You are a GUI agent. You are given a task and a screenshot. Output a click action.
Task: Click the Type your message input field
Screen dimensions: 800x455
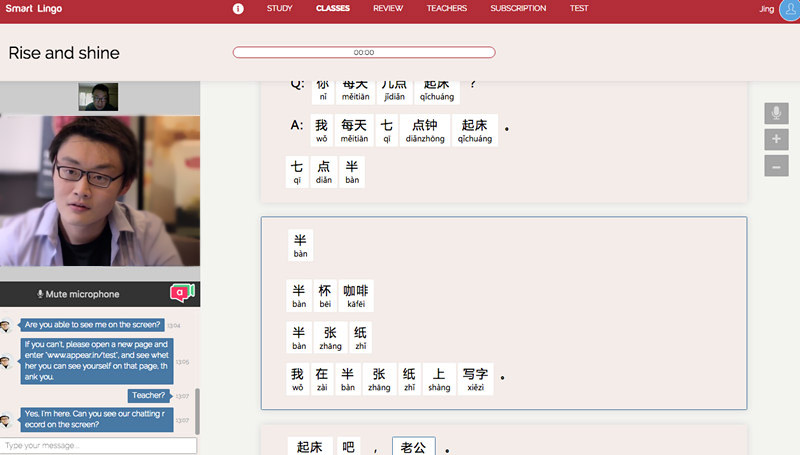click(98, 445)
